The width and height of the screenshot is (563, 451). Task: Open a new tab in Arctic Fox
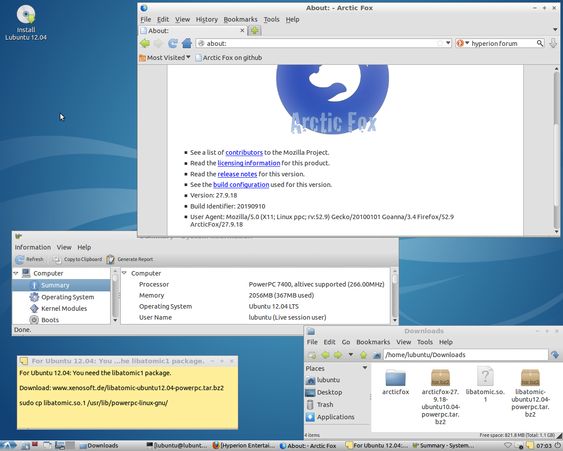(x=254, y=31)
